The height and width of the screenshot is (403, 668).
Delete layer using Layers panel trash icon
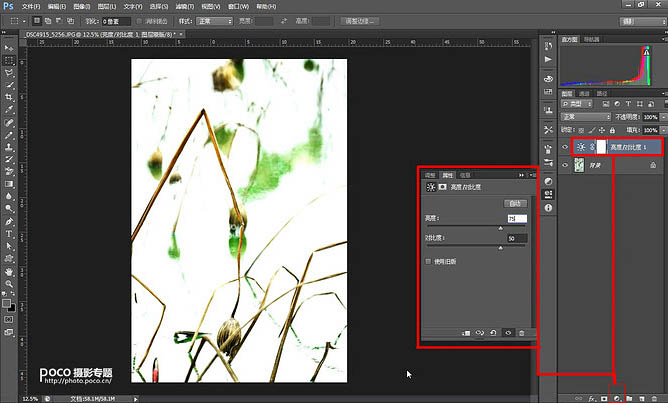654,399
